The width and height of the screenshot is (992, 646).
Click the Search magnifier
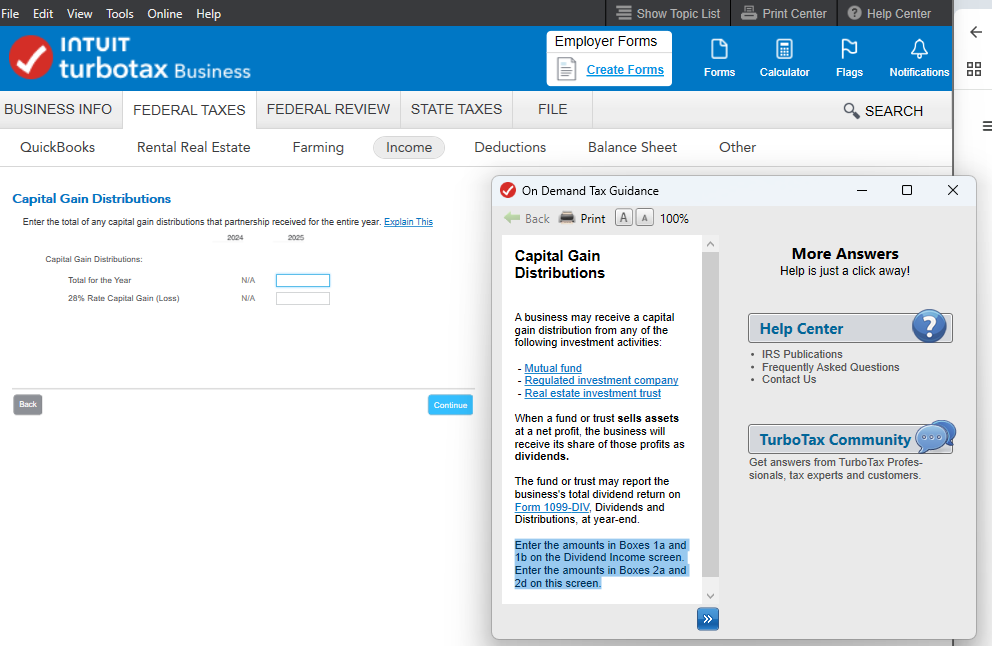[x=851, y=111]
